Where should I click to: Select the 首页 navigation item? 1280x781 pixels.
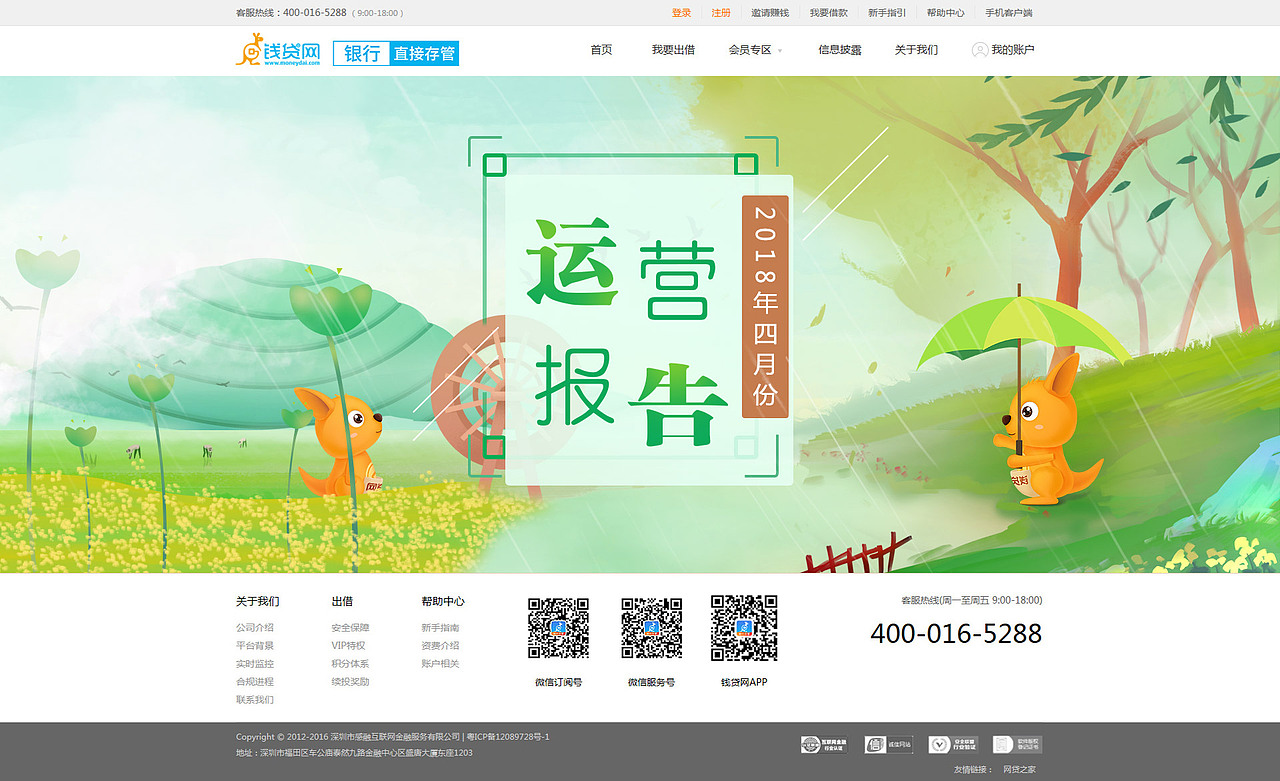(x=601, y=50)
